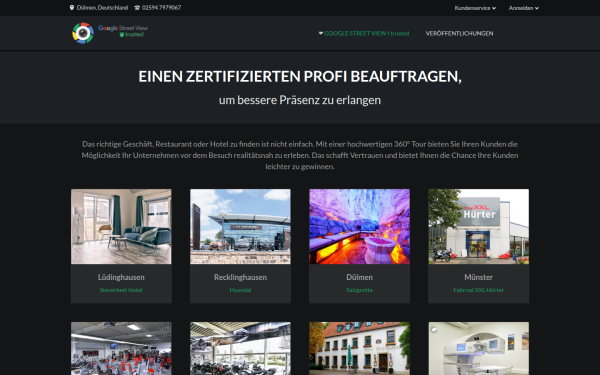
Task: Select the Dülmen card title
Action: pyautogui.click(x=359, y=277)
